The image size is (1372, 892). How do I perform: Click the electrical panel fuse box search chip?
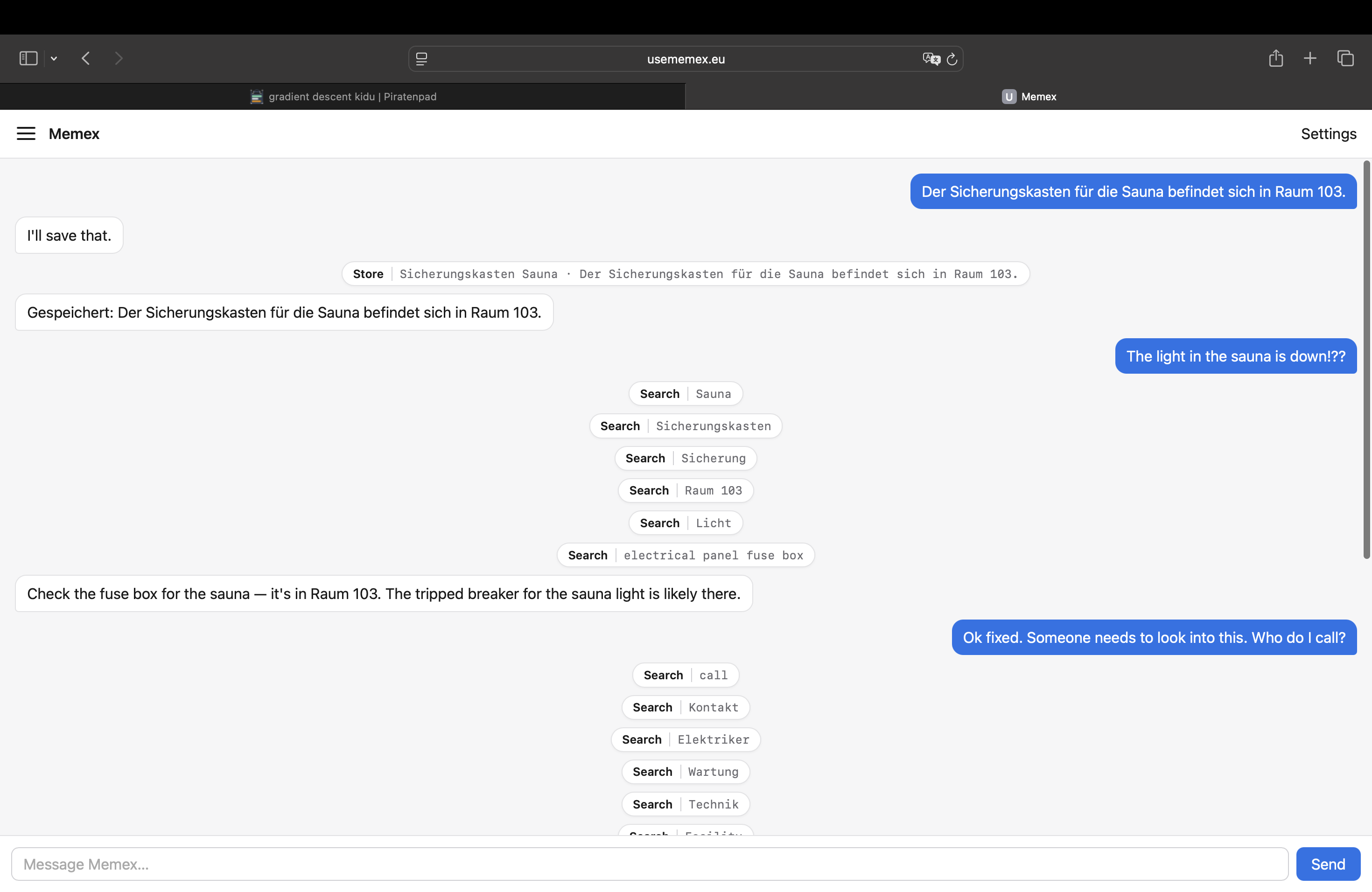coord(686,555)
